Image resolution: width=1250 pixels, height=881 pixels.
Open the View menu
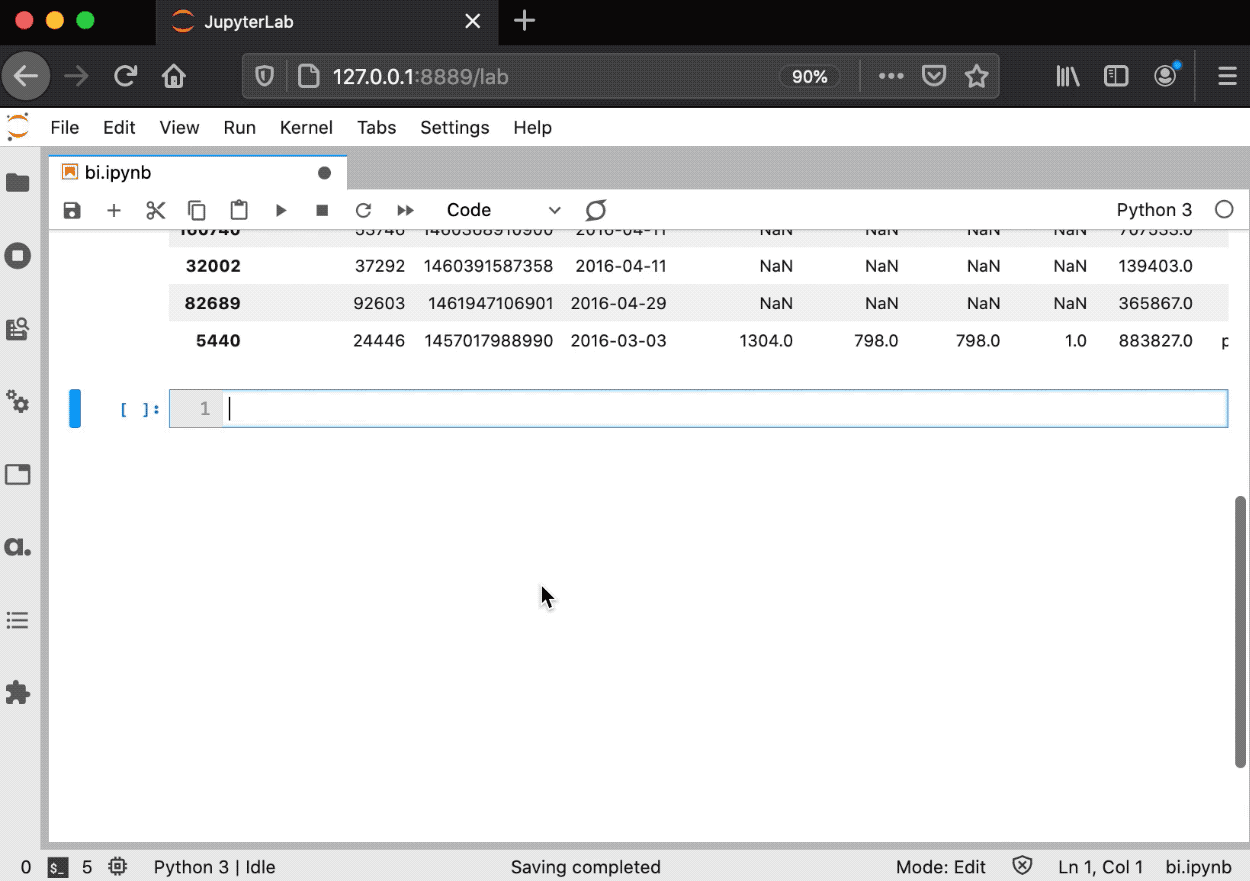[x=179, y=127]
